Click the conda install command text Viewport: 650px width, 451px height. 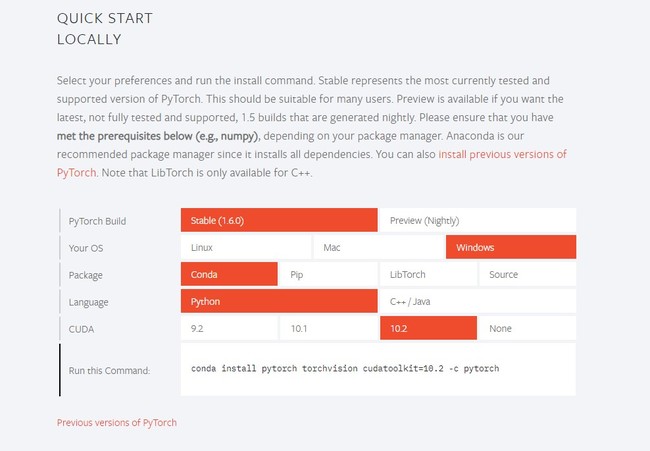click(344, 369)
